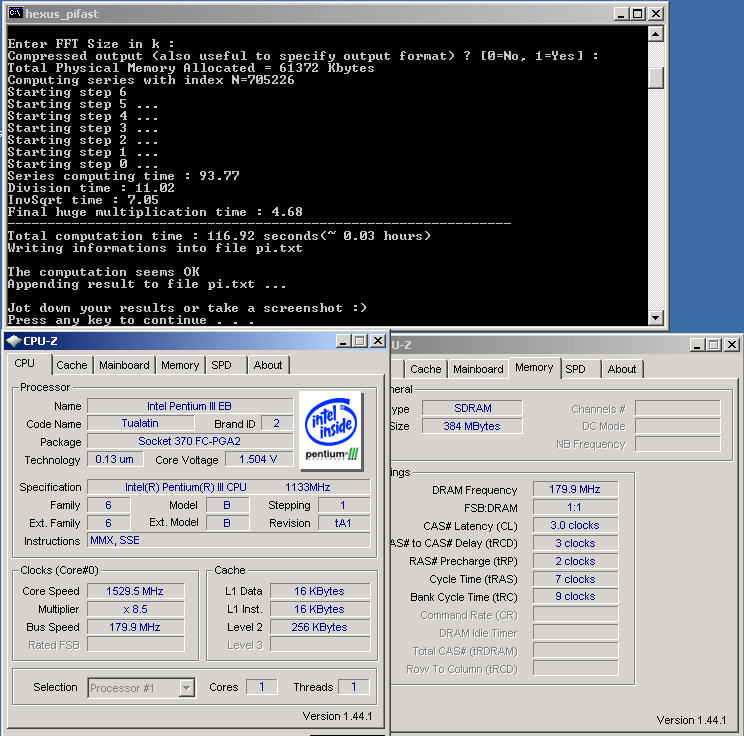The image size is (744, 736).
Task: Click the Bus Speed value '179.9 MHz'
Action: (135, 627)
